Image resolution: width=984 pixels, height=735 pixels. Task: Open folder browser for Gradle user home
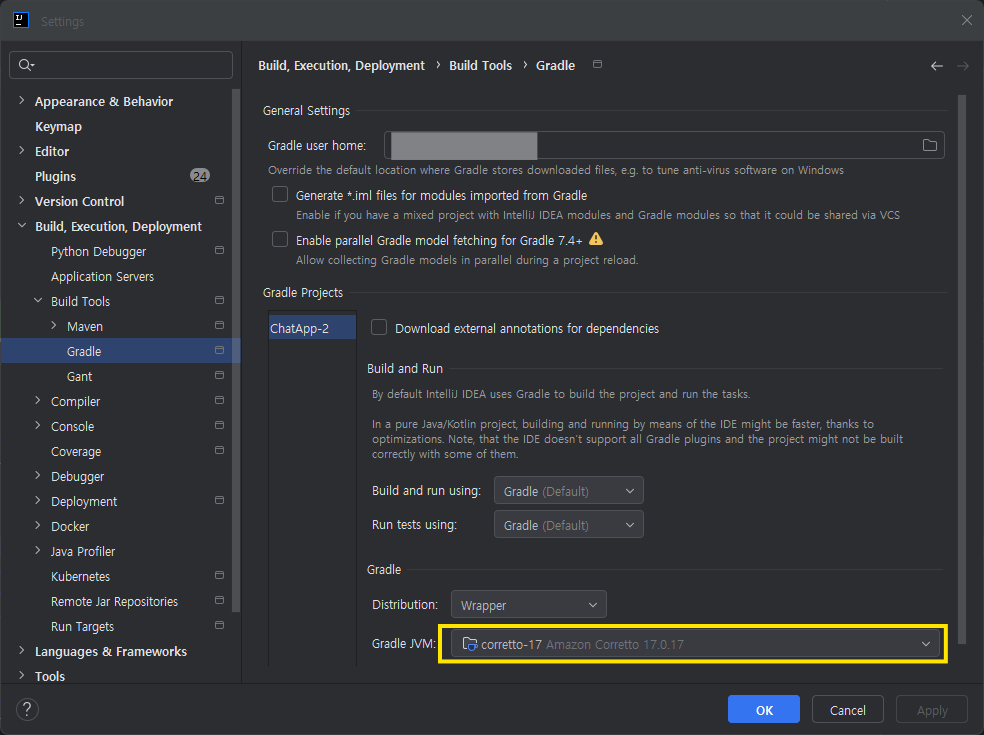929,145
